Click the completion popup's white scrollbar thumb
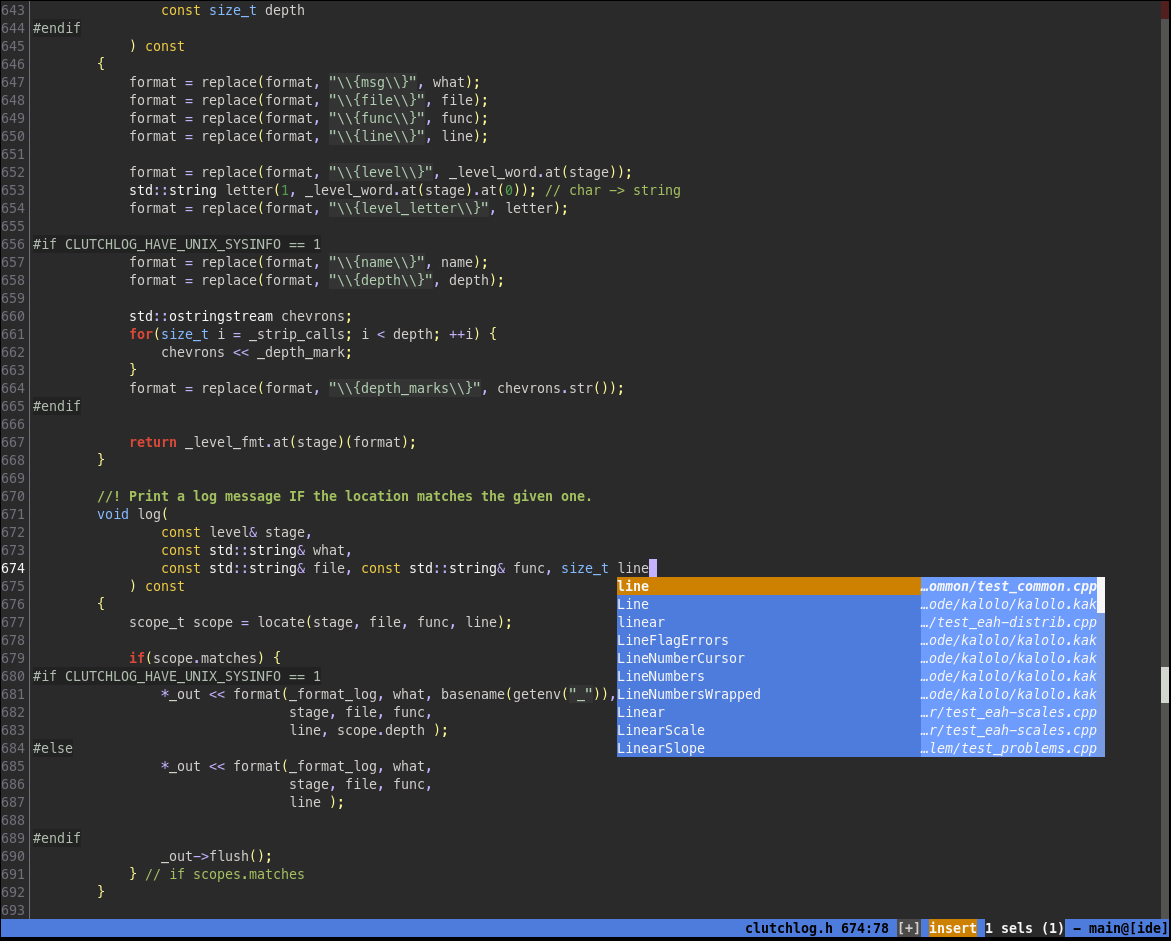The height and width of the screenshot is (941, 1171). [1101, 595]
